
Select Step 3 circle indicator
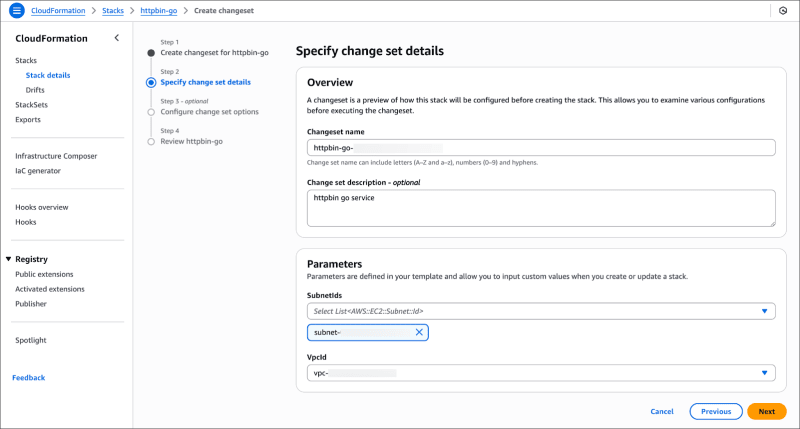click(x=151, y=112)
